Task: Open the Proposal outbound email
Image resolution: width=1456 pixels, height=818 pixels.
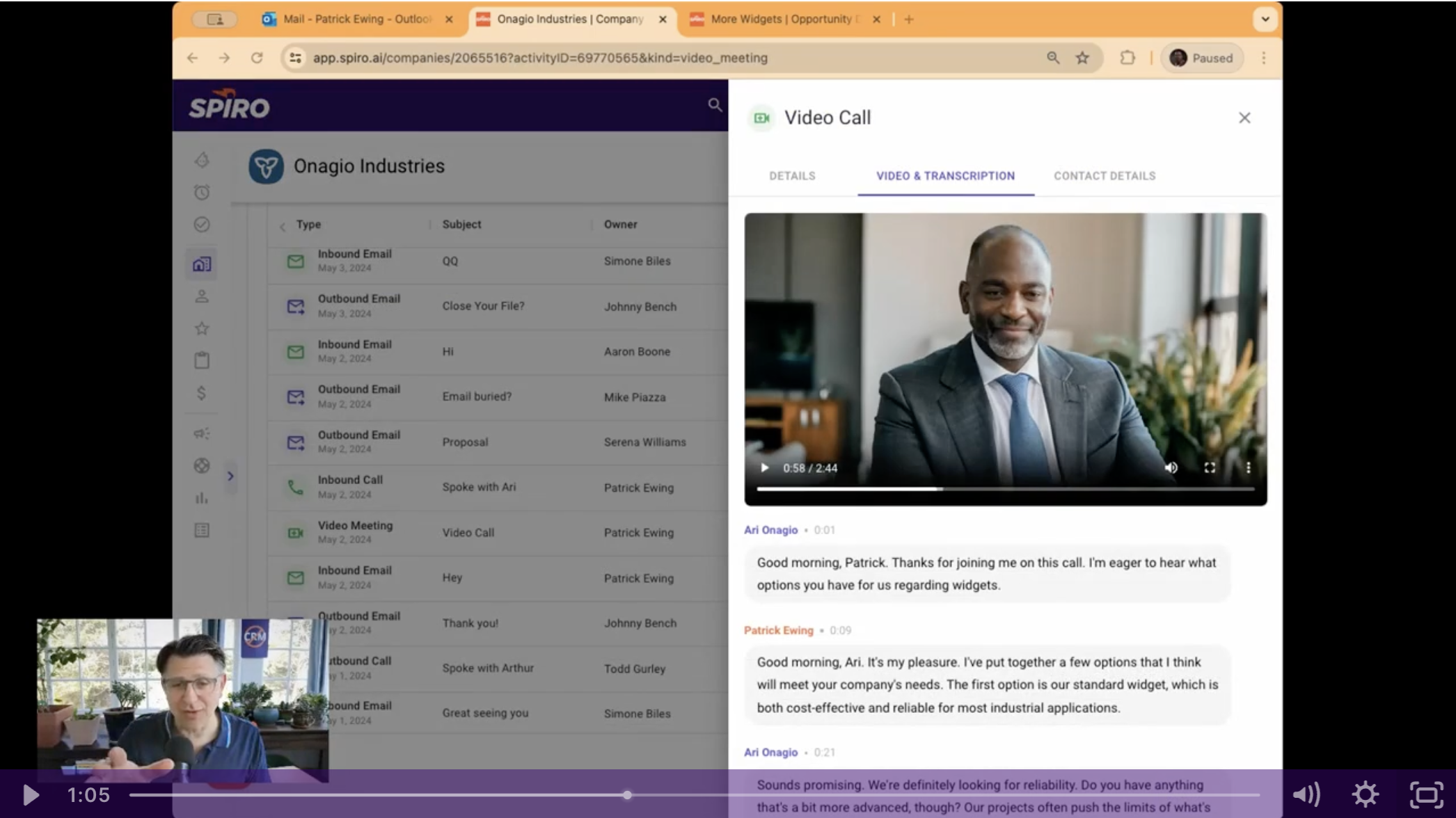Action: 498,442
